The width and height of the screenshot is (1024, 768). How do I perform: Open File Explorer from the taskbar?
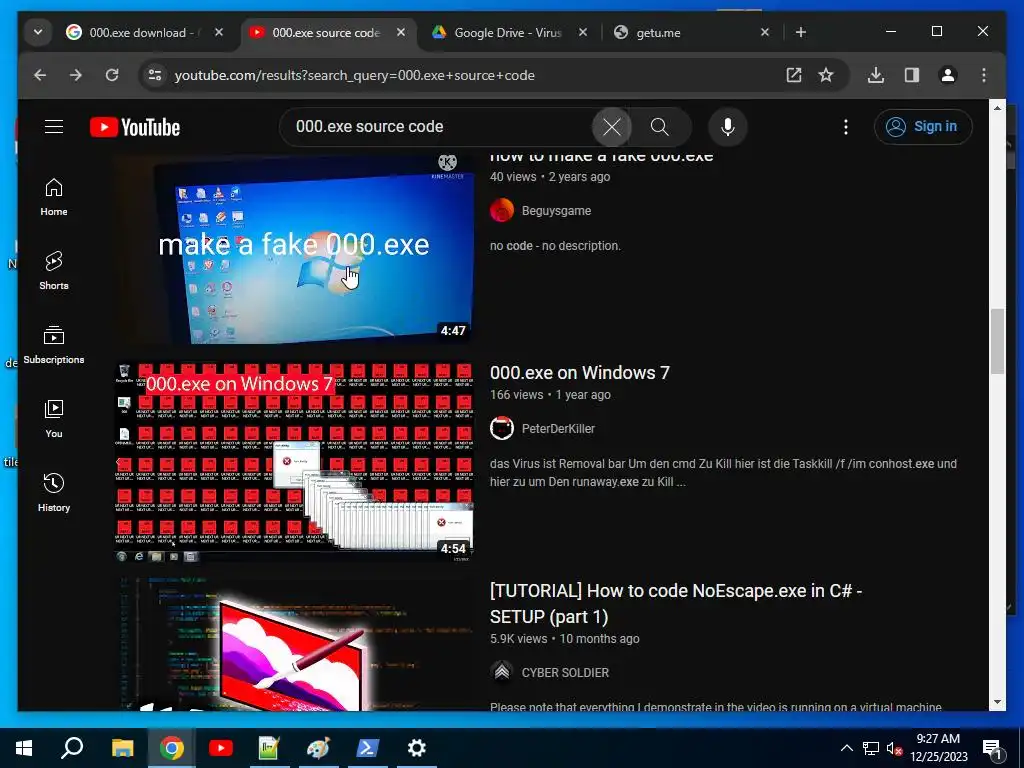pos(122,748)
